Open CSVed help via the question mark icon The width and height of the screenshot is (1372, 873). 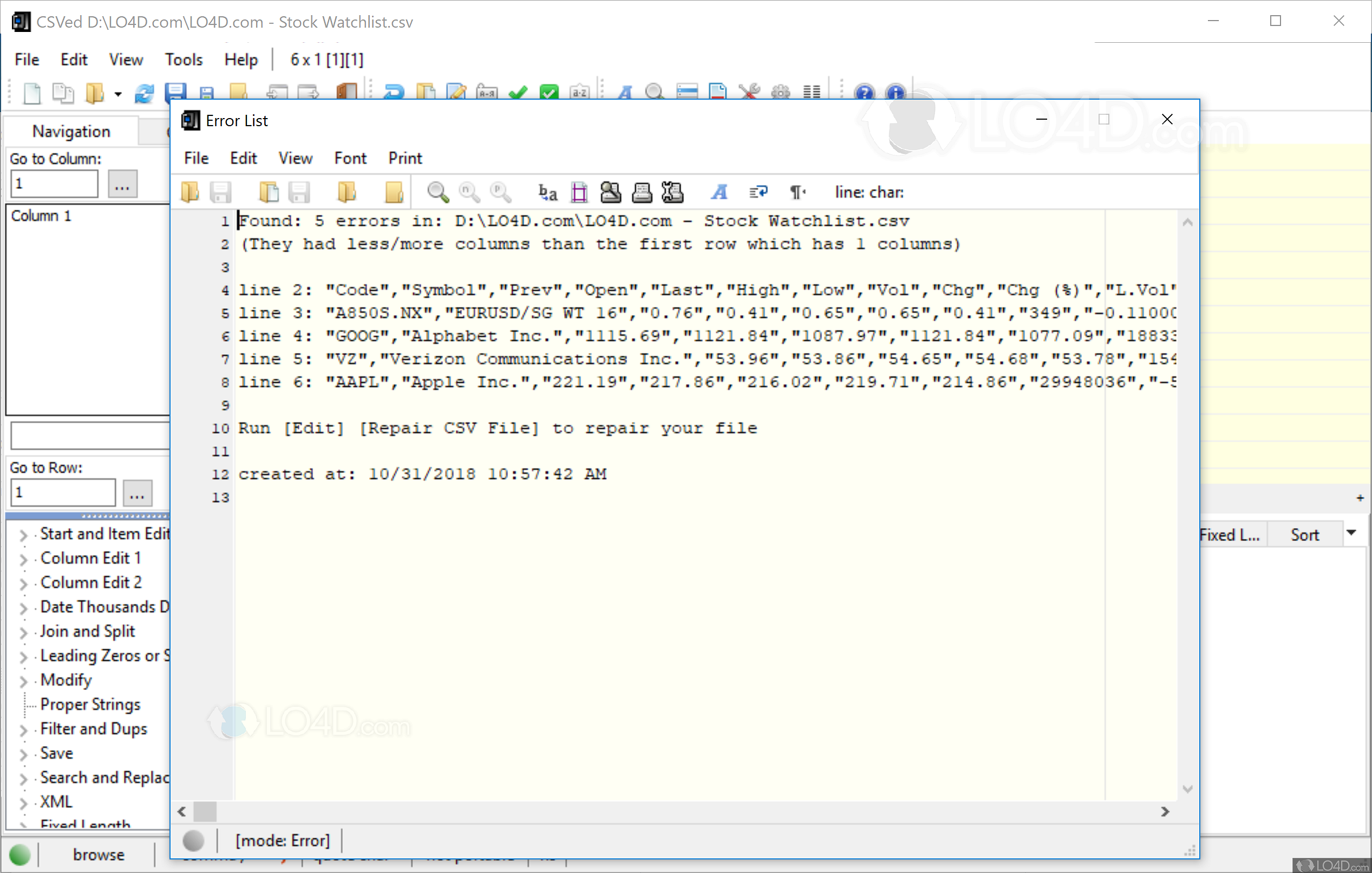(x=864, y=92)
